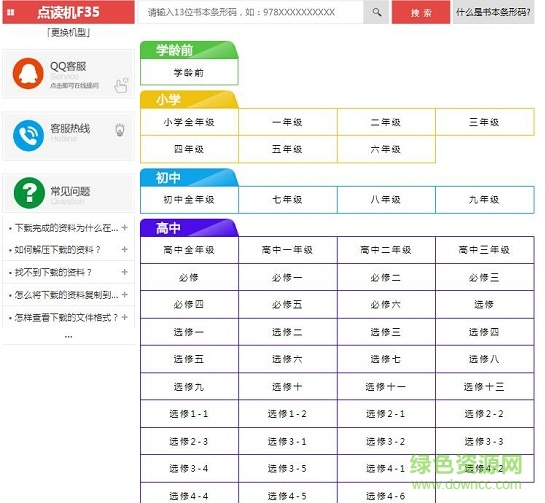
Task: Select the 高中 category tab header
Action: pyautogui.click(x=189, y=228)
